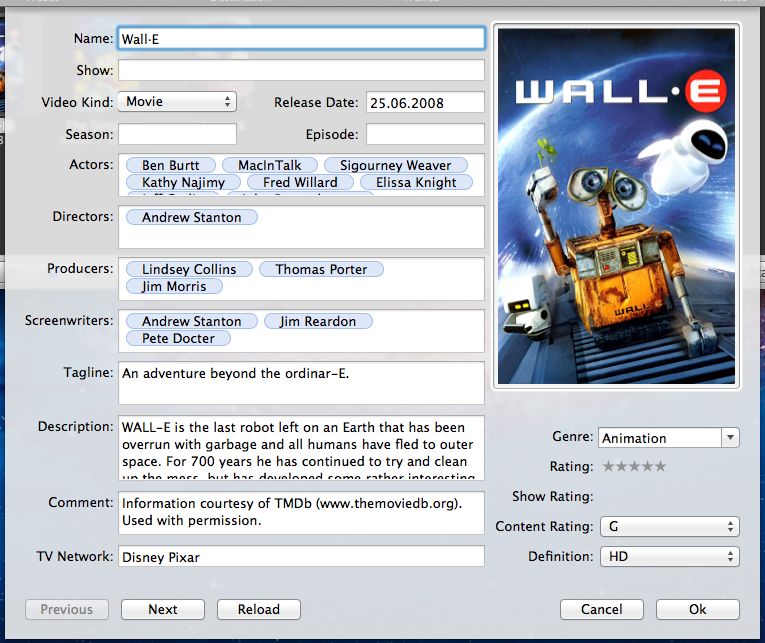Select the Sigourney Weaver actor token
This screenshot has width=765, height=643.
(x=396, y=165)
